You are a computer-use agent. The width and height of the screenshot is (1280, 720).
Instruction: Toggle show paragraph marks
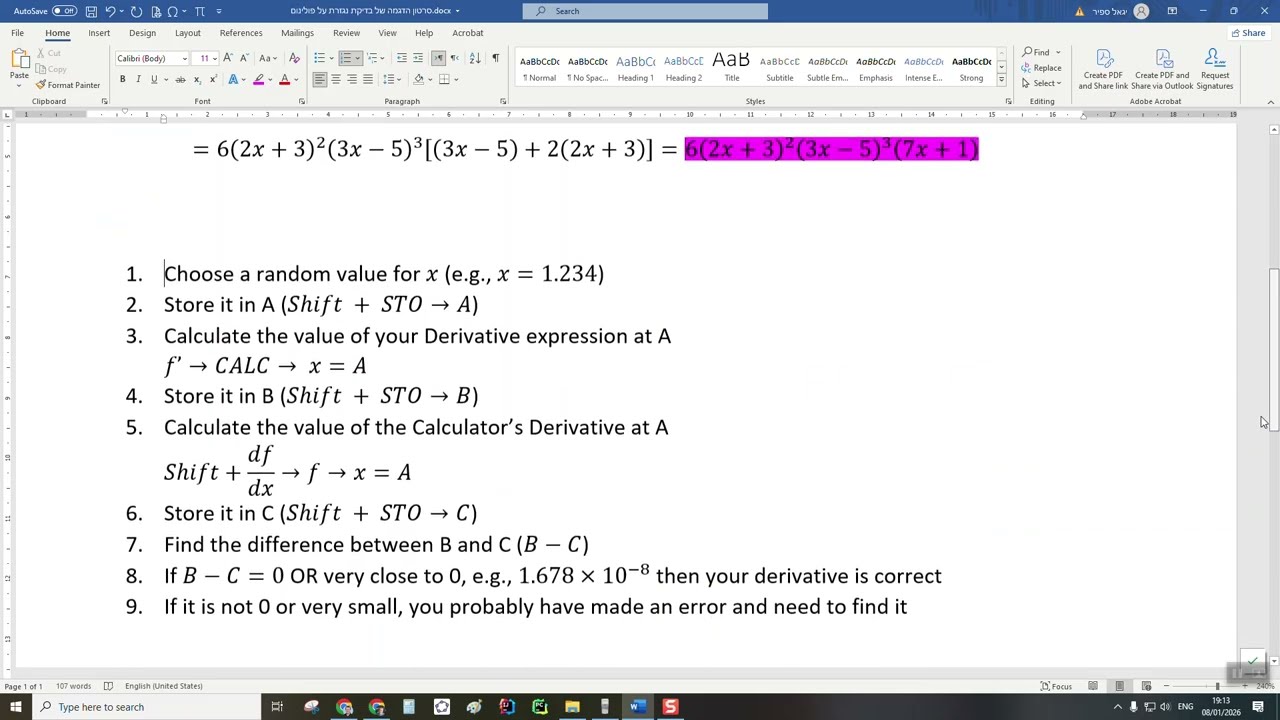(x=495, y=58)
